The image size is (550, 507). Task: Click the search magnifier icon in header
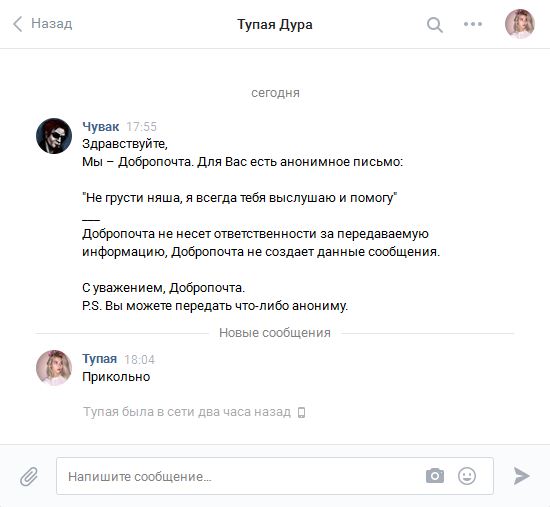coord(435,25)
